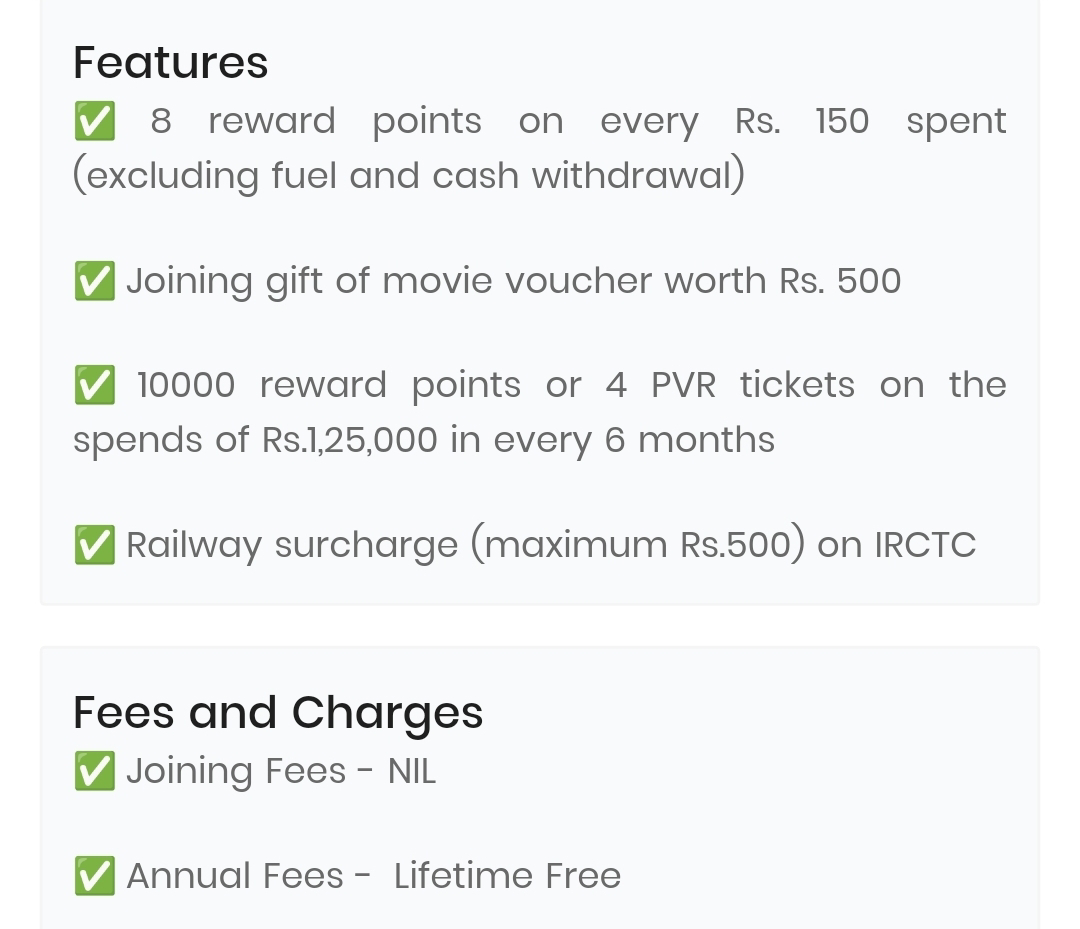Click the check icon beside Joining Fees
This screenshot has height=929, width=1080.
[95, 771]
